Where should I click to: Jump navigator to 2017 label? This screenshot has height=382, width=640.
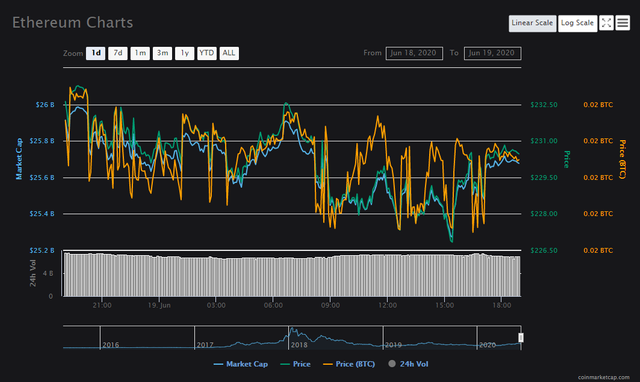click(205, 345)
